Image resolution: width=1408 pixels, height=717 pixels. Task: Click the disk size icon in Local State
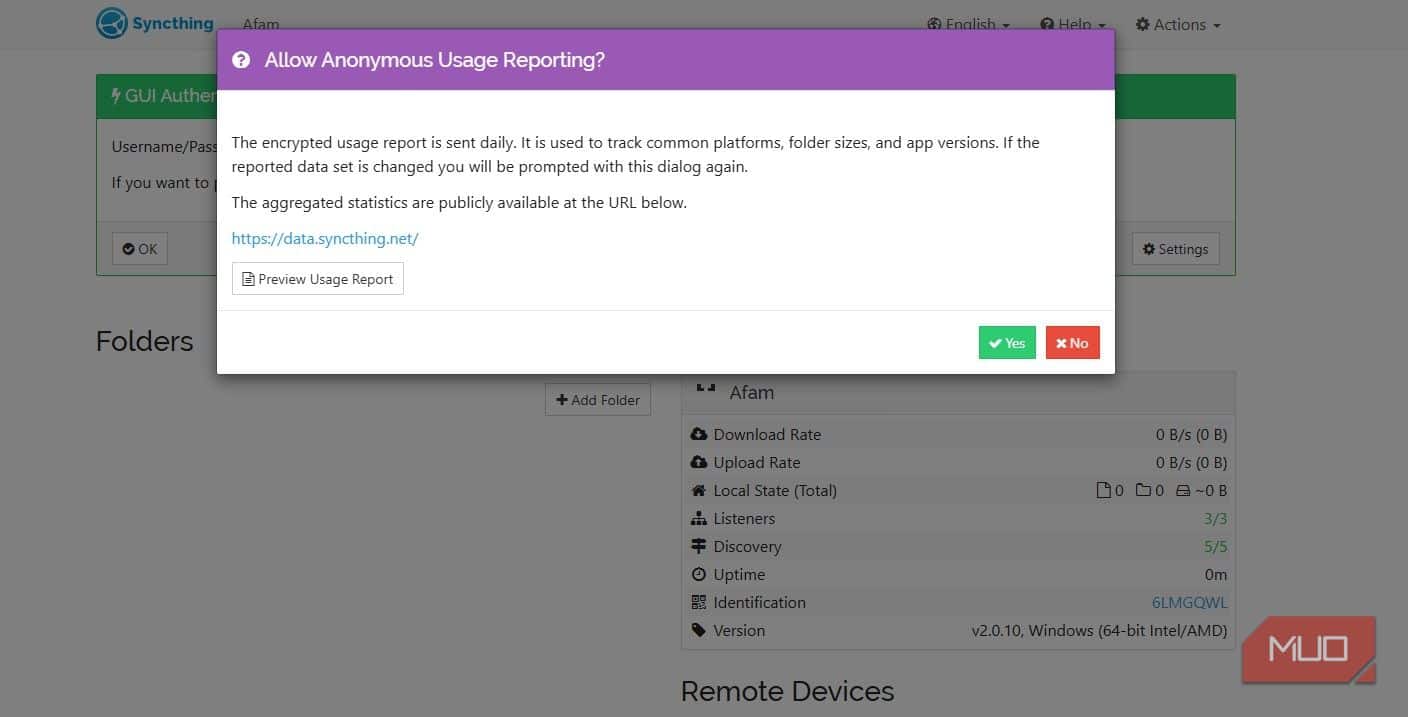tap(1182, 490)
